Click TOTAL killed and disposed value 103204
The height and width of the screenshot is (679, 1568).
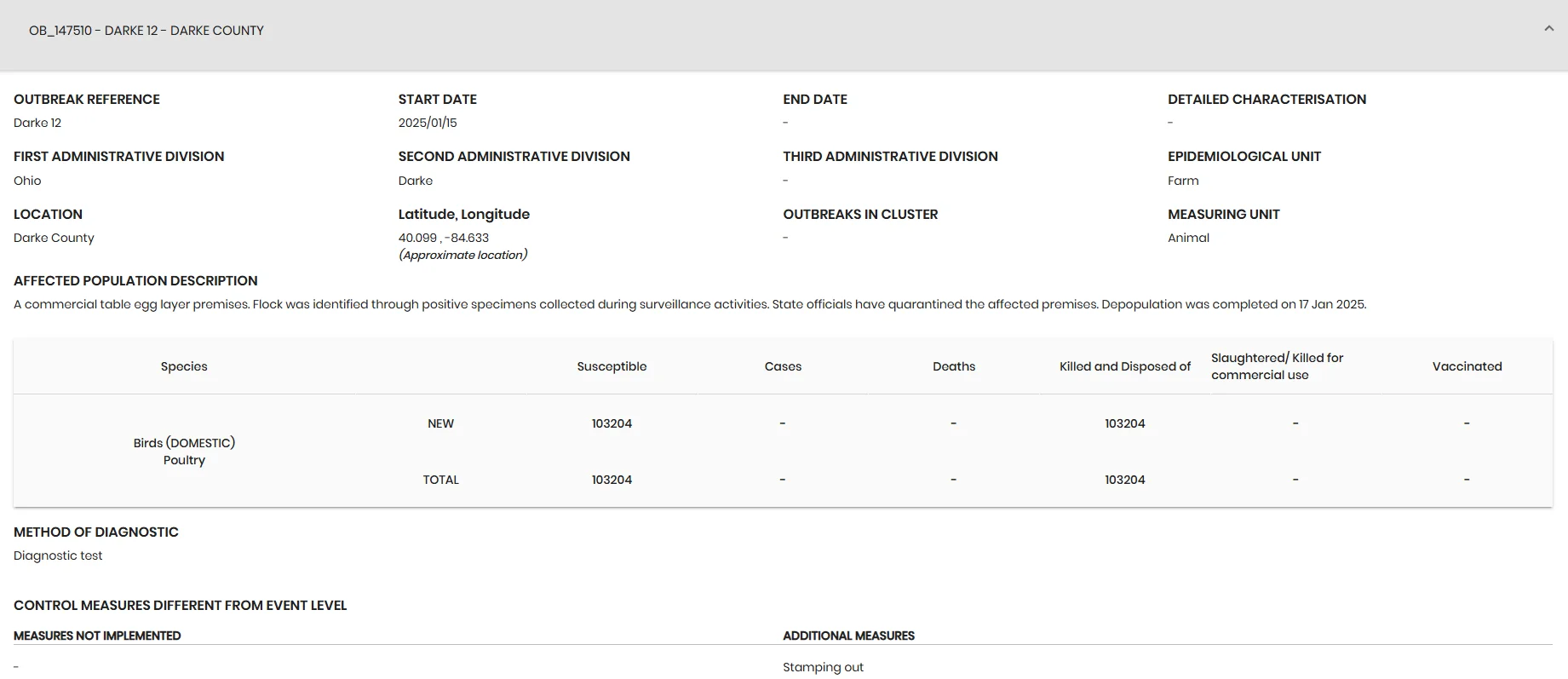pos(1124,480)
